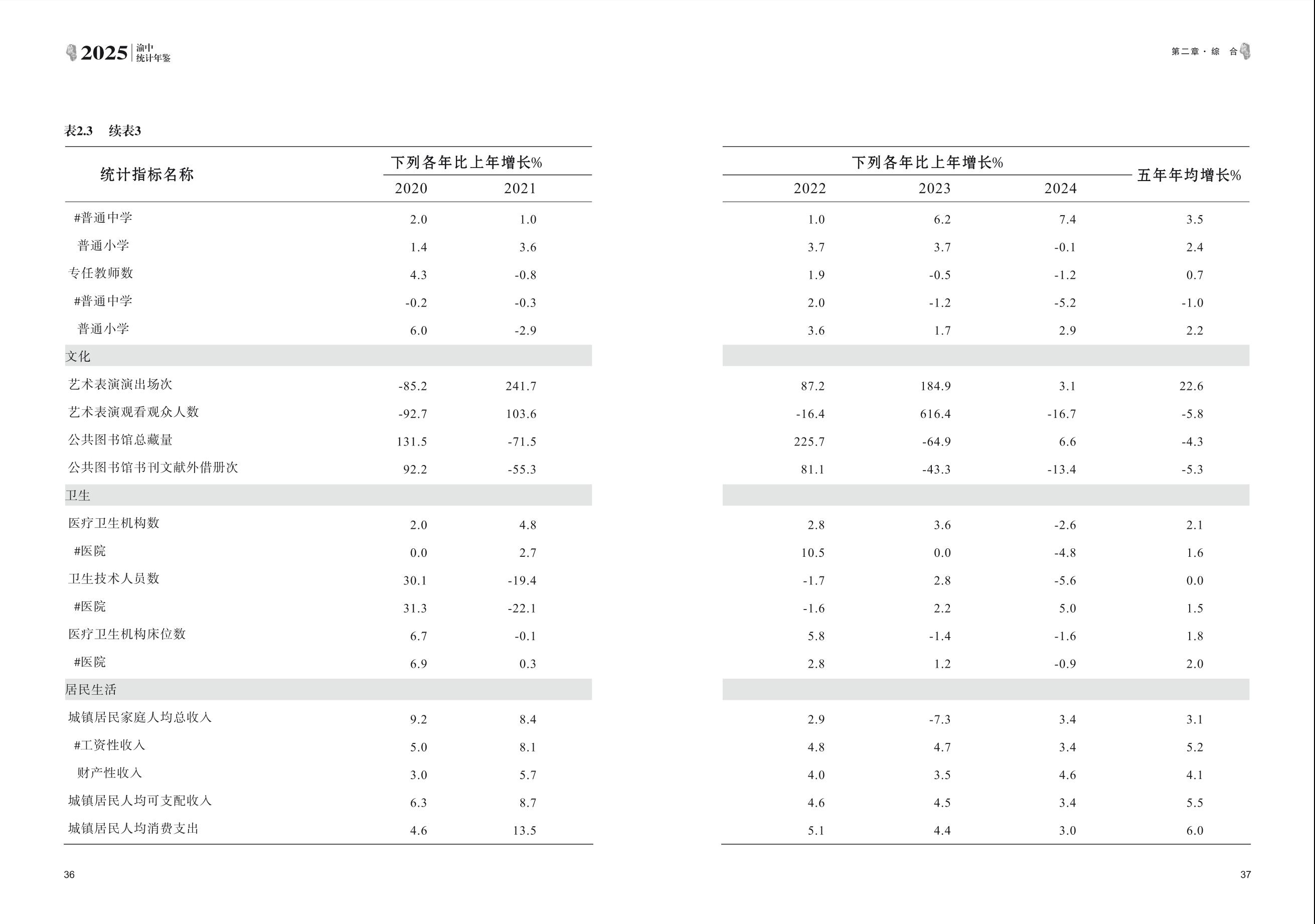
Task: Click the large 2025 yearbook title
Action: click(104, 53)
